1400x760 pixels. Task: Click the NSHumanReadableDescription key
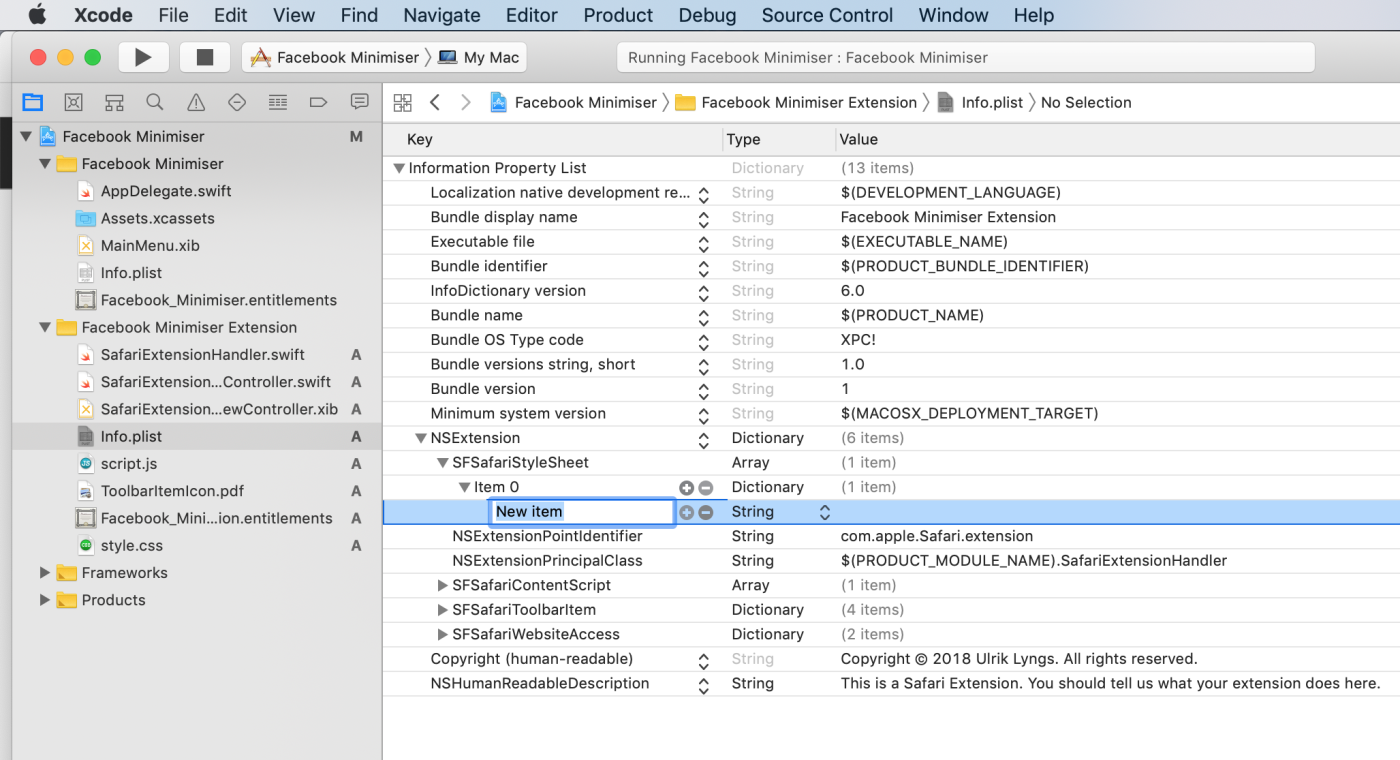coord(540,683)
